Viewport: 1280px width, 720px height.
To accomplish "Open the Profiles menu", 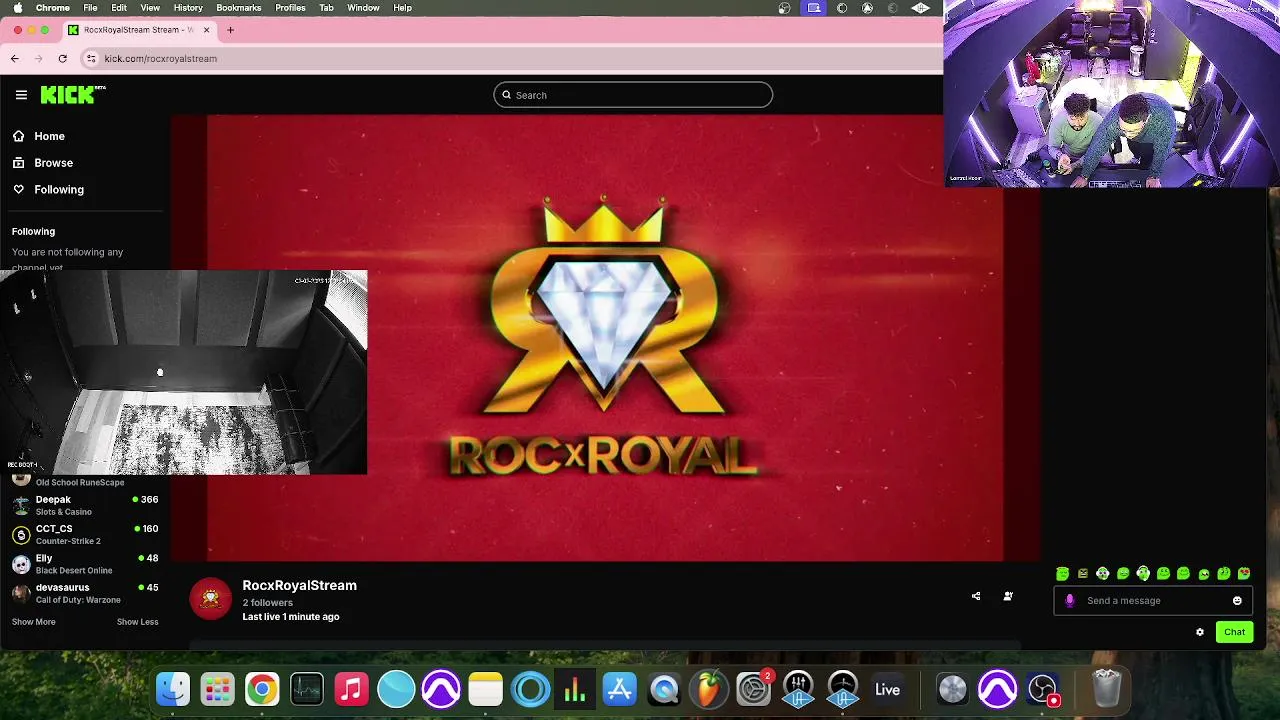I will pyautogui.click(x=290, y=8).
